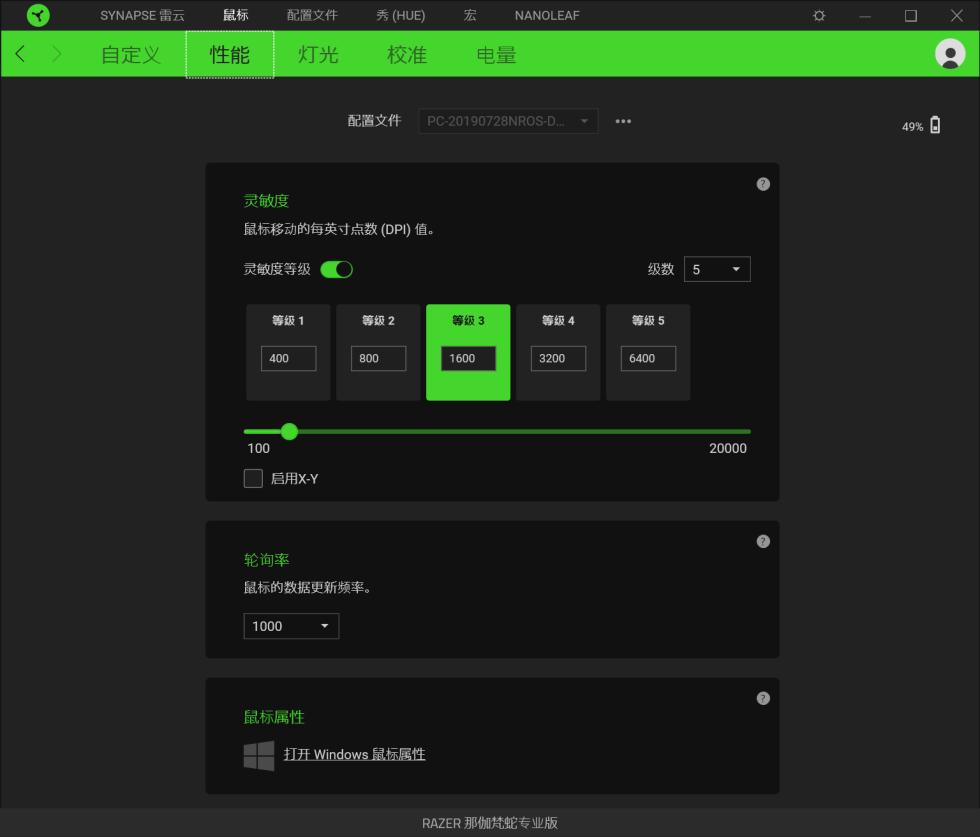
Task: Expand the 配置文件 profile dropdown
Action: click(508, 121)
